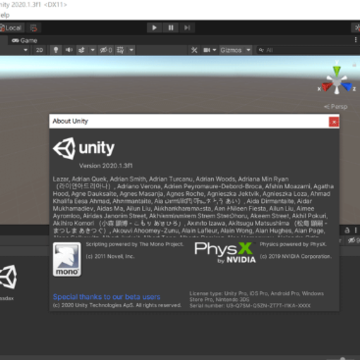The image size is (360, 360).
Task: Click the PhysX by NVIDIA logo
Action: (x=225, y=253)
